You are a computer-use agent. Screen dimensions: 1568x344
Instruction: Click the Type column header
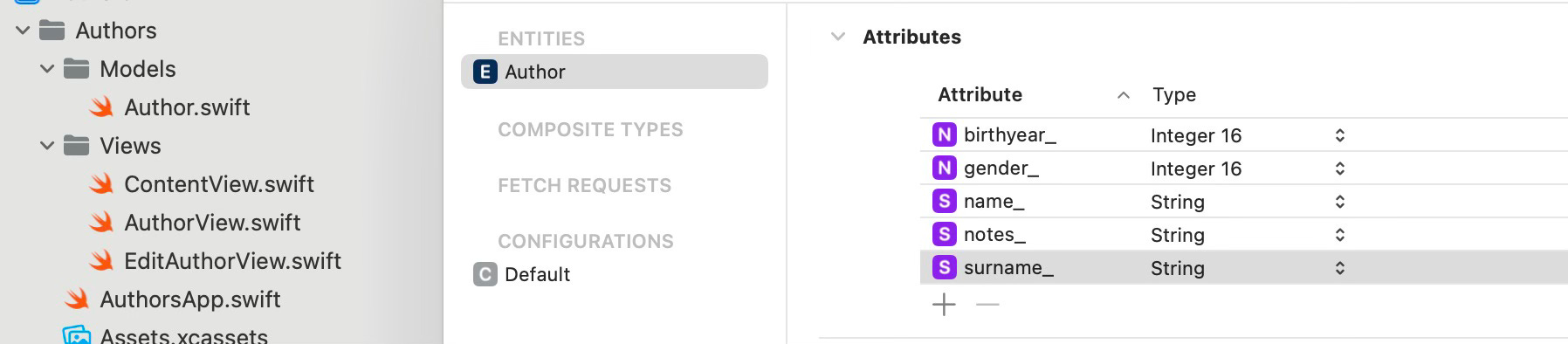1174,94
